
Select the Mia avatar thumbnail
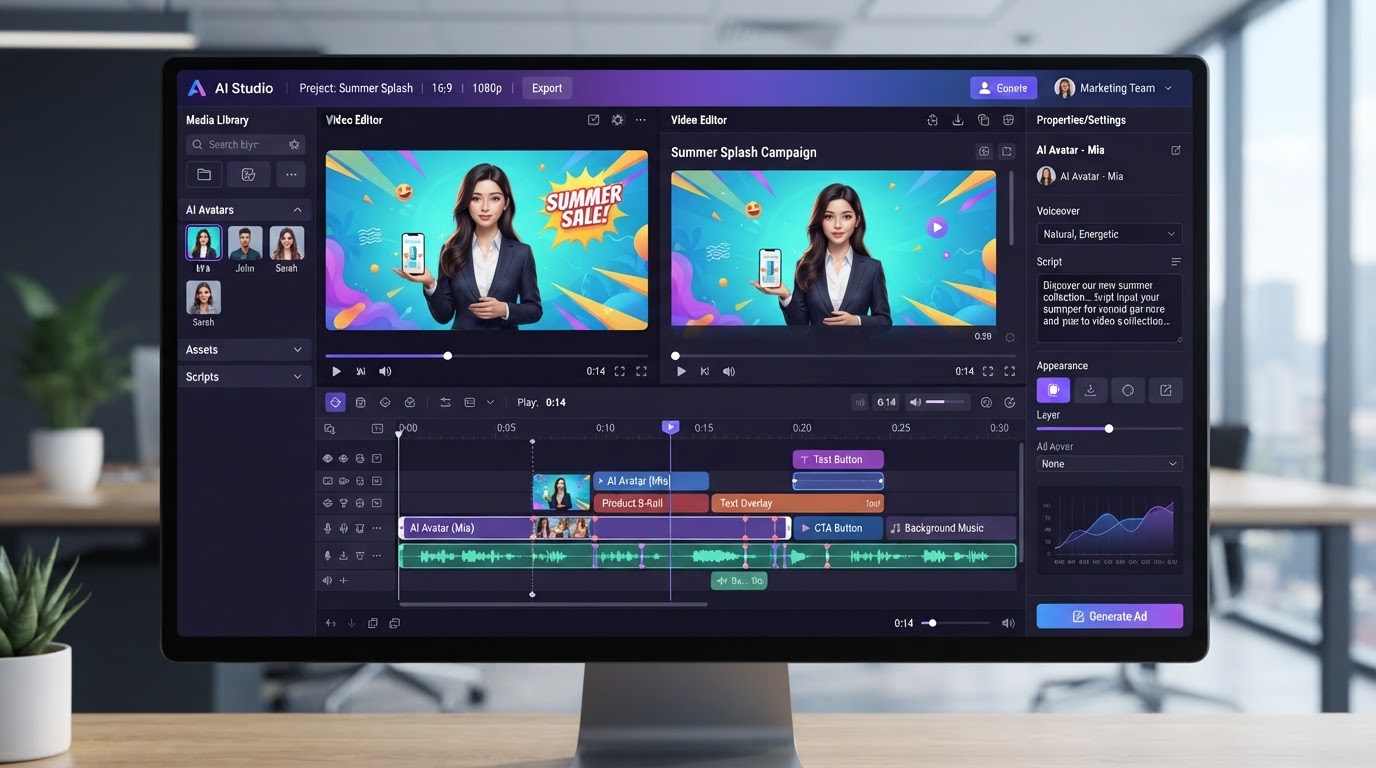click(x=203, y=243)
